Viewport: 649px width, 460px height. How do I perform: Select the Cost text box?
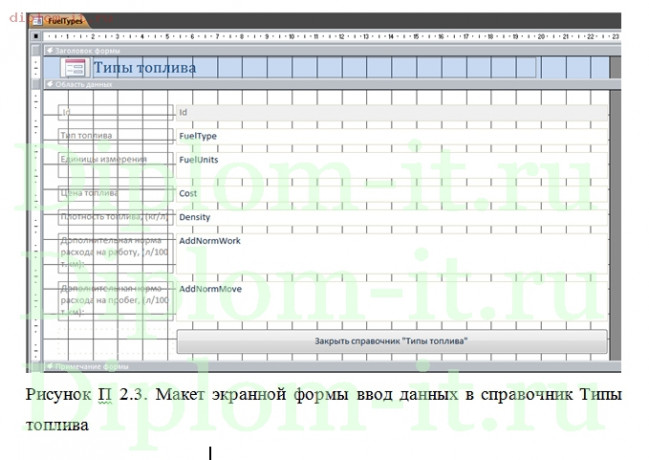tap(392, 194)
